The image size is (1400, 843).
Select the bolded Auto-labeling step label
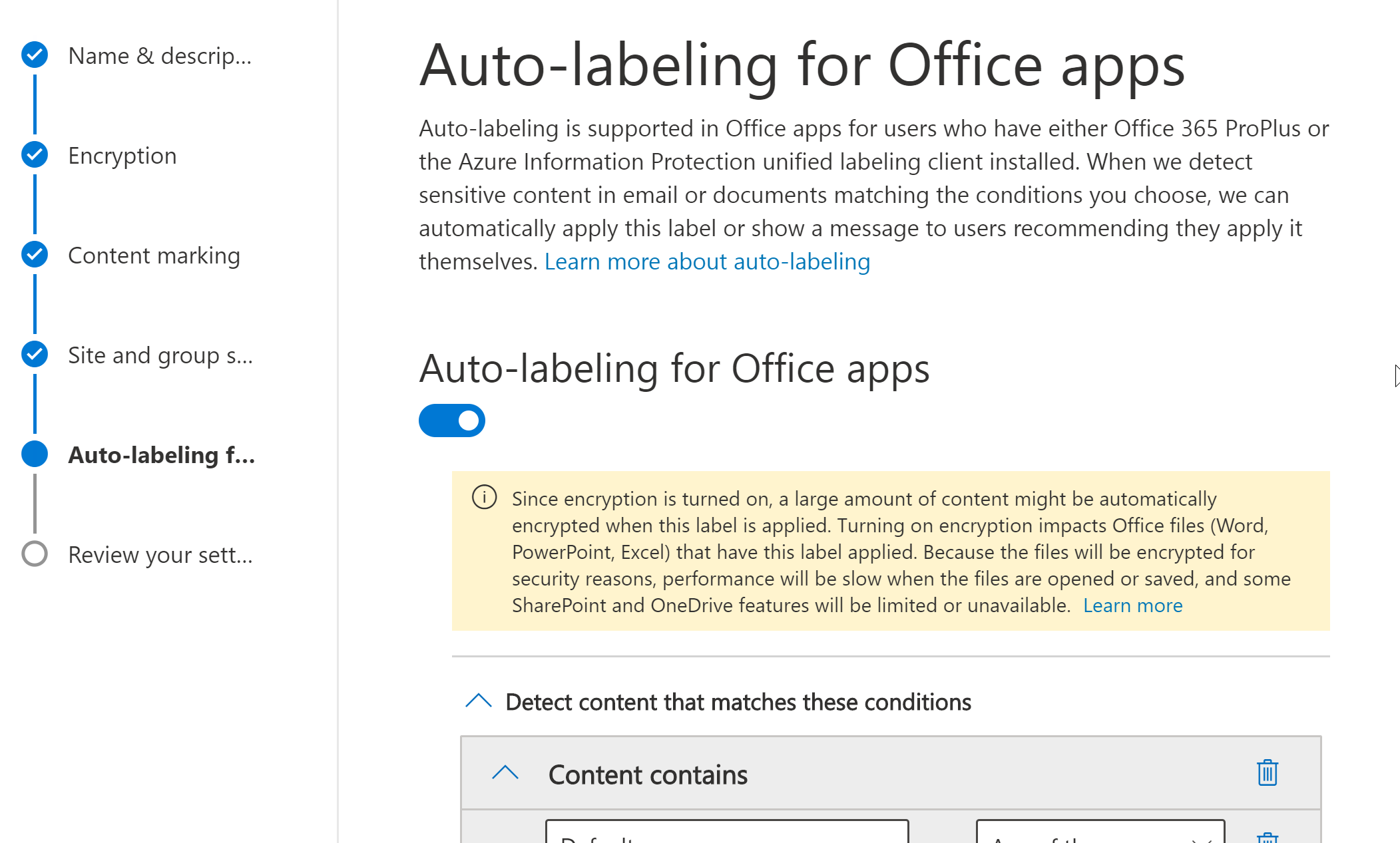pyautogui.click(x=161, y=454)
